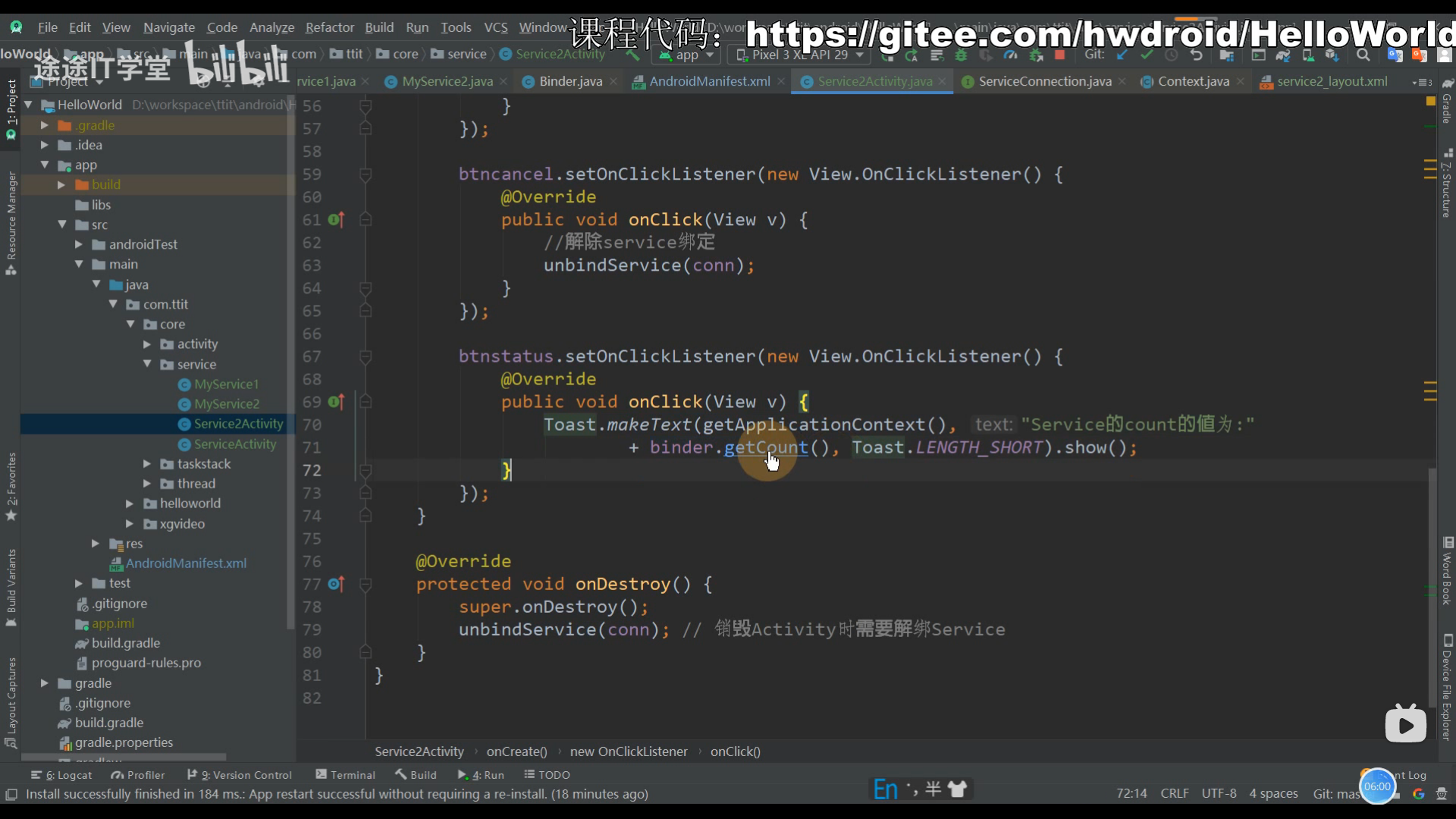Close the Service2Activity.java tab

[942, 81]
